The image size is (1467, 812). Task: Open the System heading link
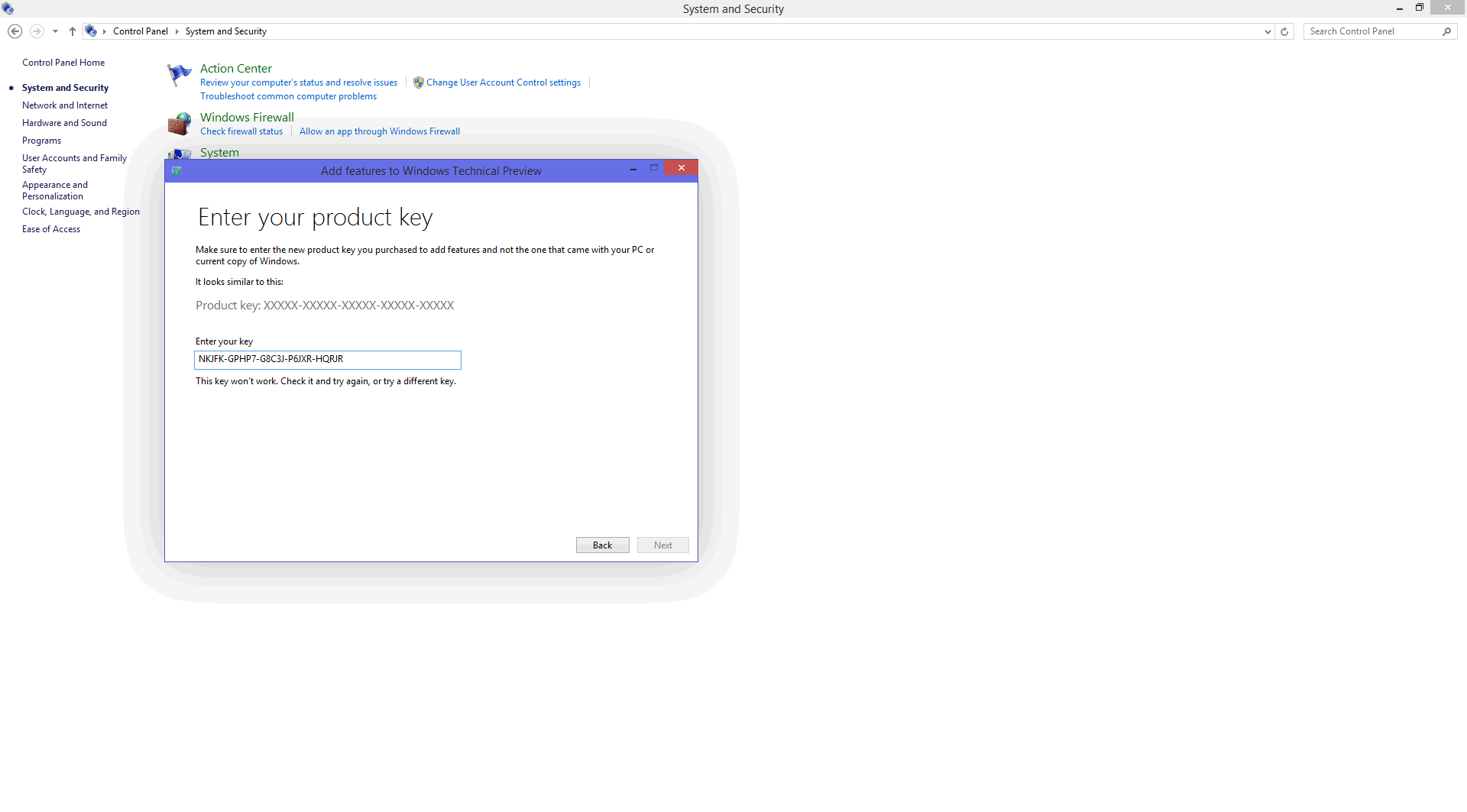219,153
